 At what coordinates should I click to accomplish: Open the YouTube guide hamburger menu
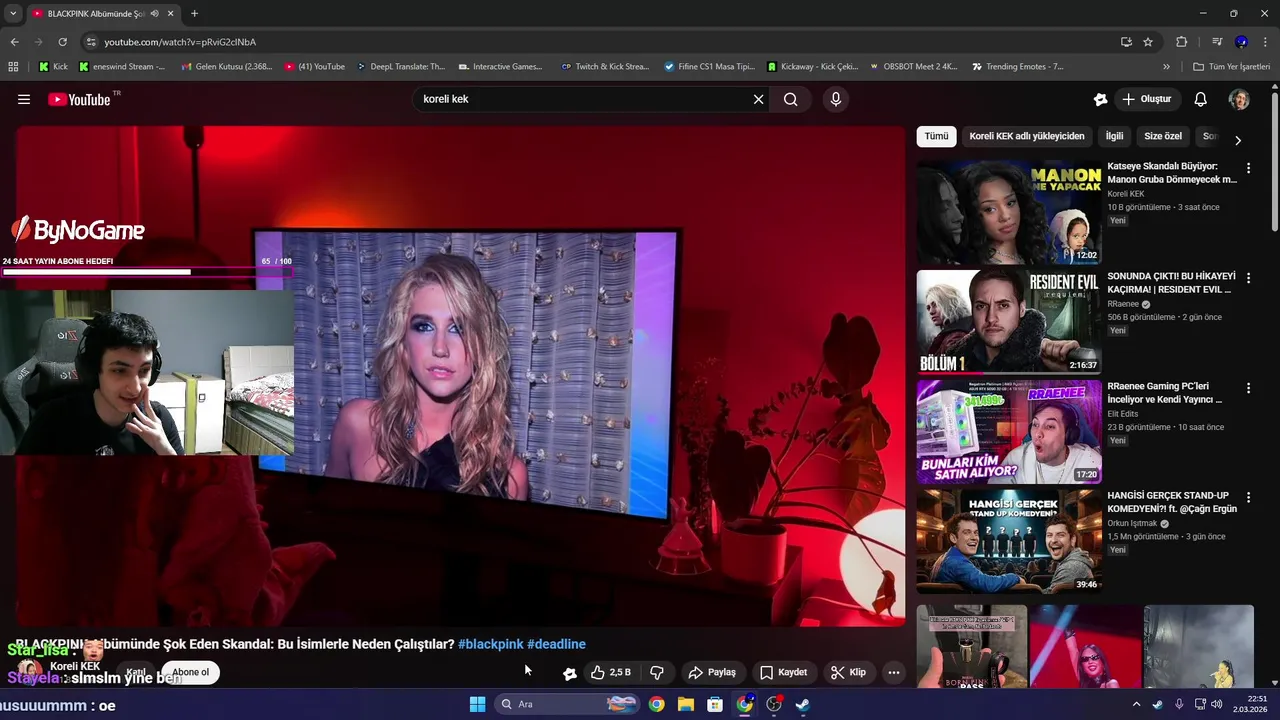point(24,99)
